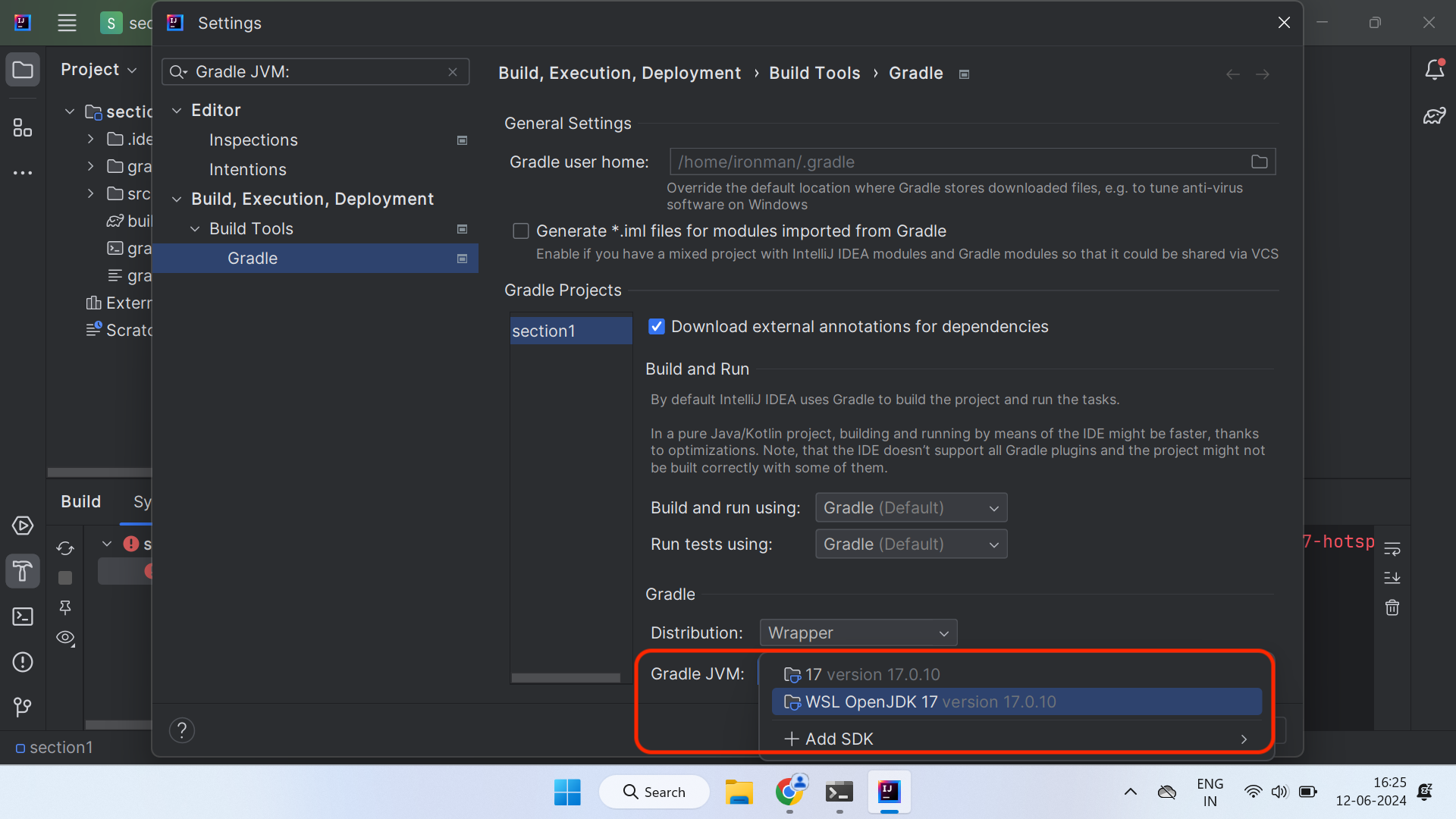Expand the .idea folder in project tree
The image size is (1456, 819).
(x=90, y=140)
